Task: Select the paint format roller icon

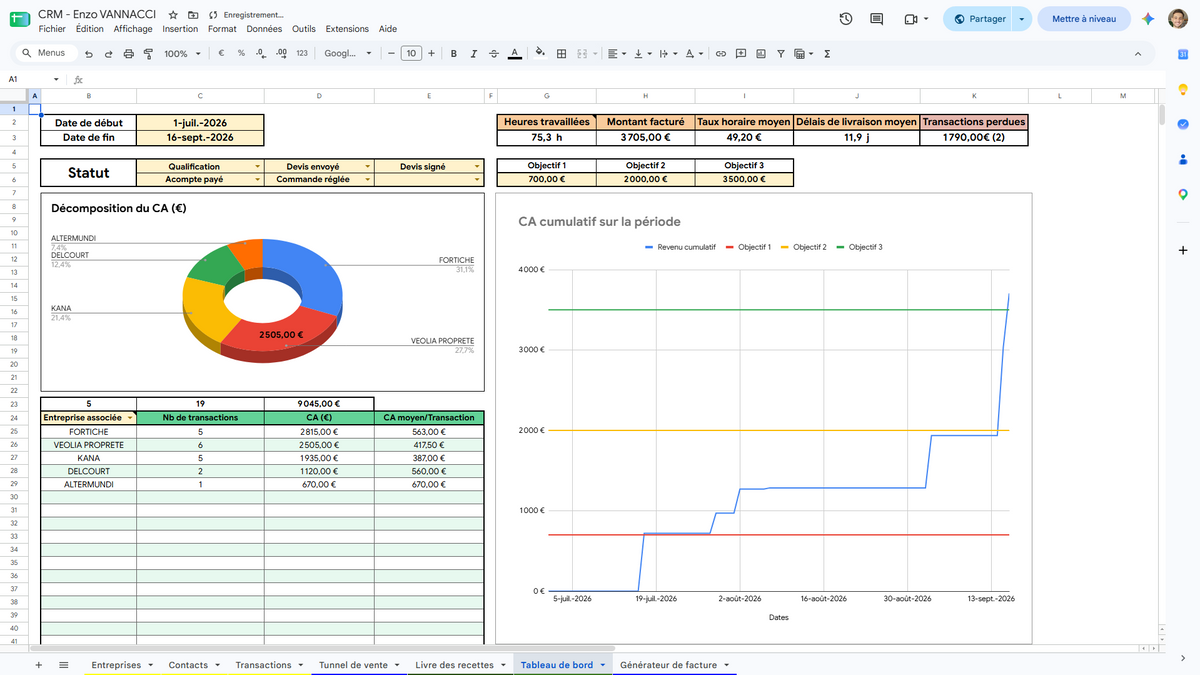Action: (146, 54)
